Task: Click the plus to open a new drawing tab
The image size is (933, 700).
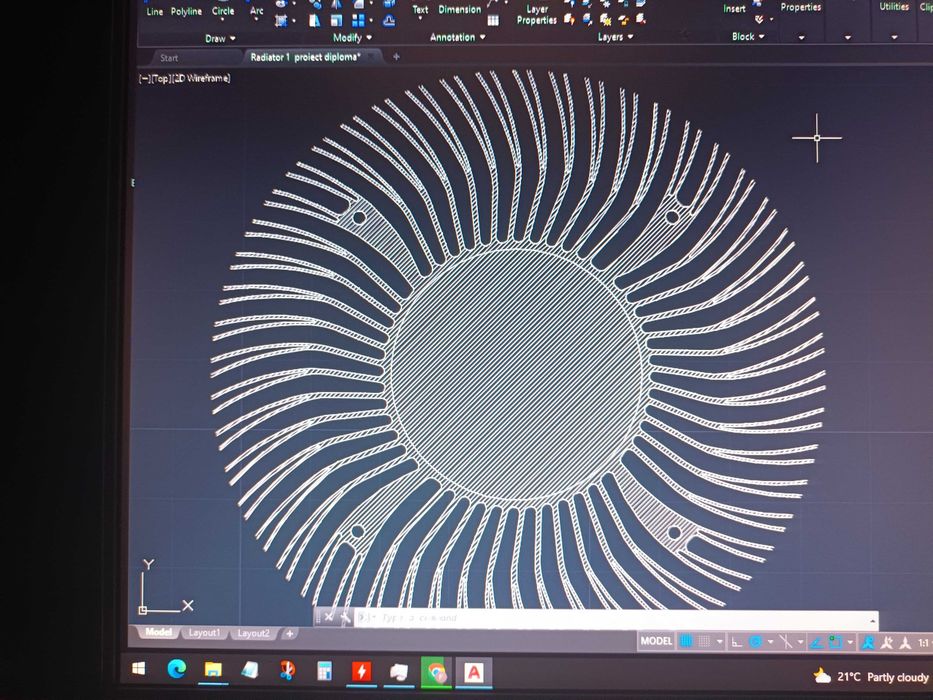Action: [396, 57]
